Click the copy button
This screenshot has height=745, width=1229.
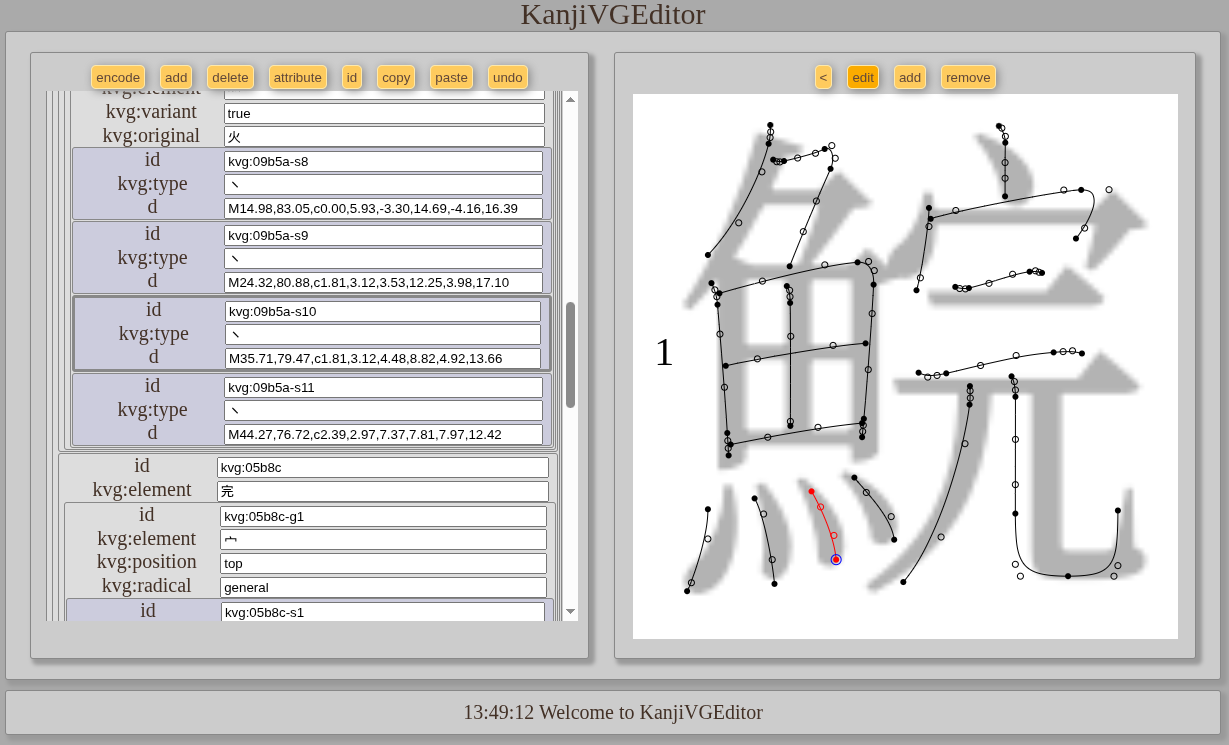396,77
